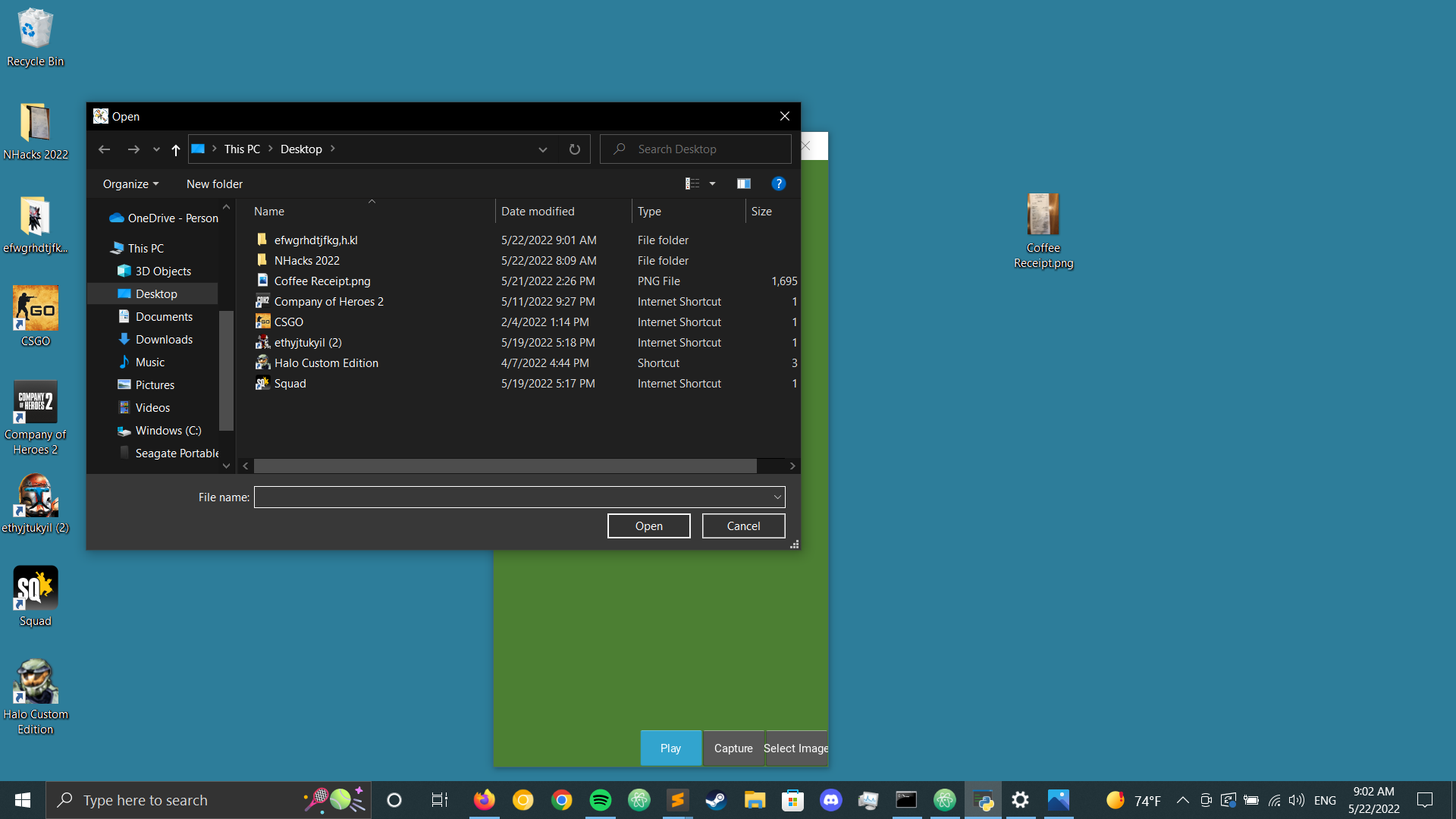
Task: Sort files by Date modified column
Action: (538, 212)
